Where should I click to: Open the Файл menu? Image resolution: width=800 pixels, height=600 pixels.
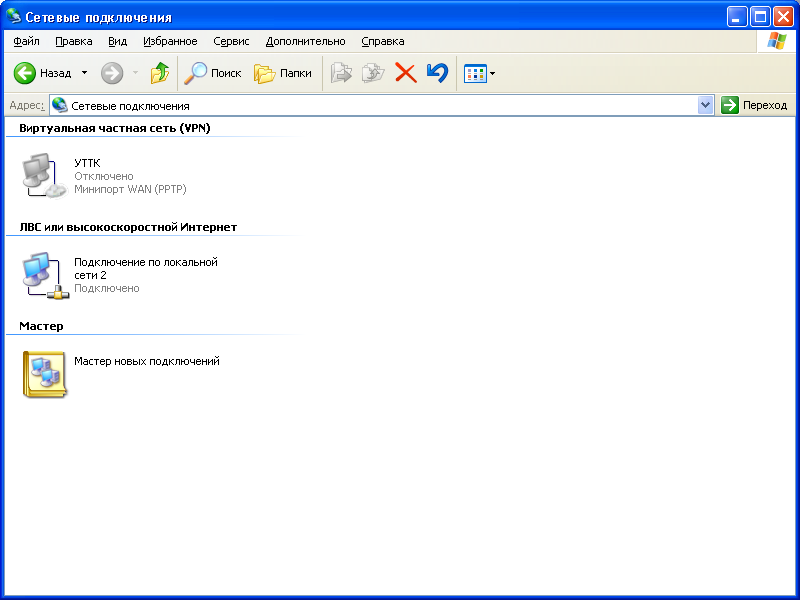click(27, 41)
